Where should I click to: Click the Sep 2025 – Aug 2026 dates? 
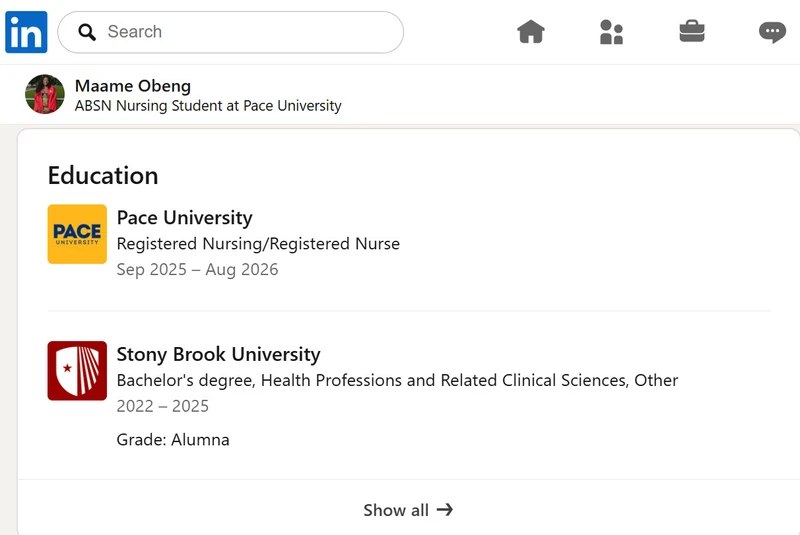click(x=197, y=269)
